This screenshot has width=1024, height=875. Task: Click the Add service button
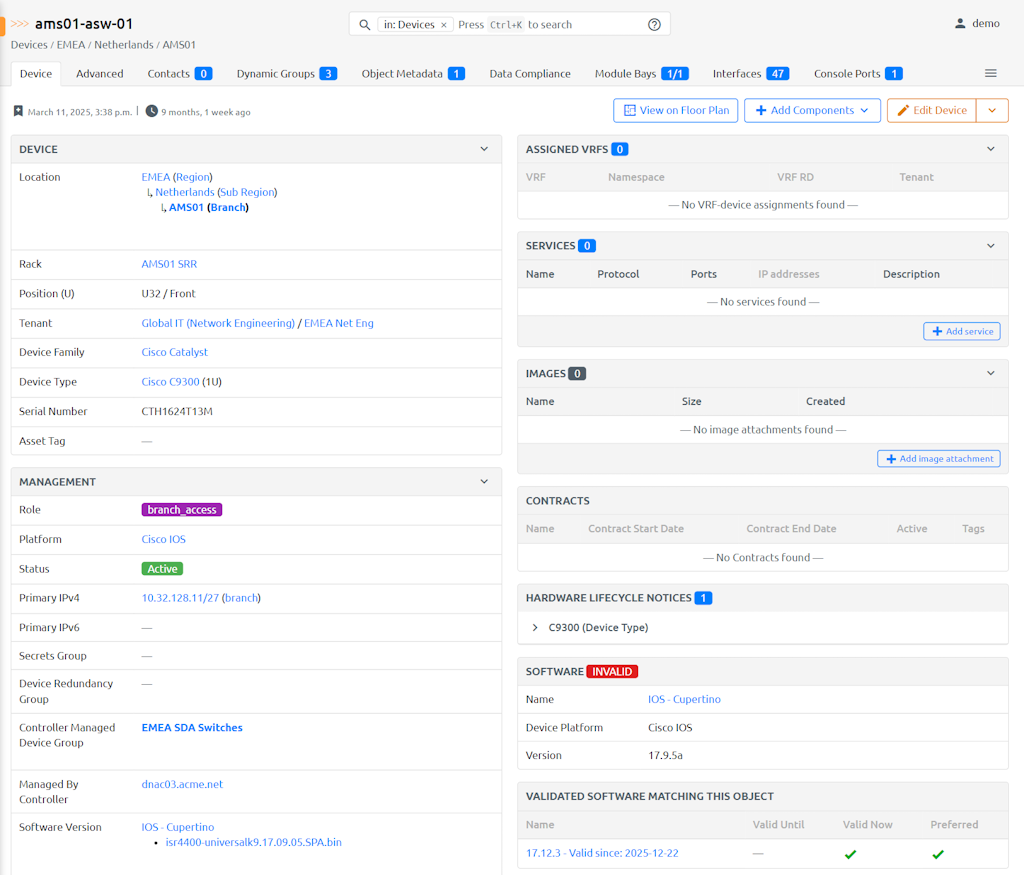pyautogui.click(x=961, y=331)
